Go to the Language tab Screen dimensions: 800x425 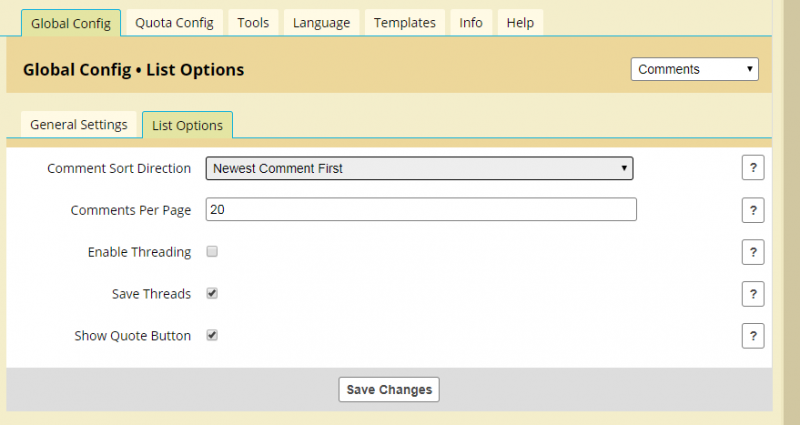[x=321, y=23]
